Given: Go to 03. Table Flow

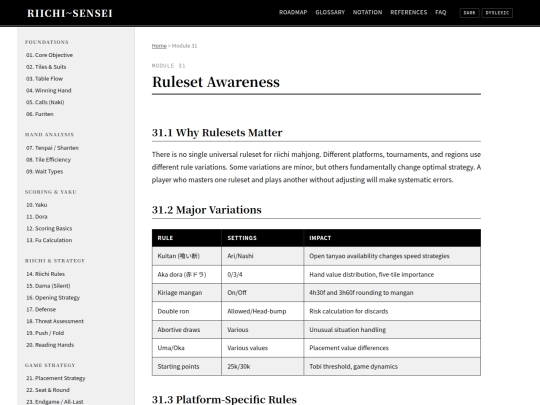Looking at the screenshot, I should coord(44,79).
